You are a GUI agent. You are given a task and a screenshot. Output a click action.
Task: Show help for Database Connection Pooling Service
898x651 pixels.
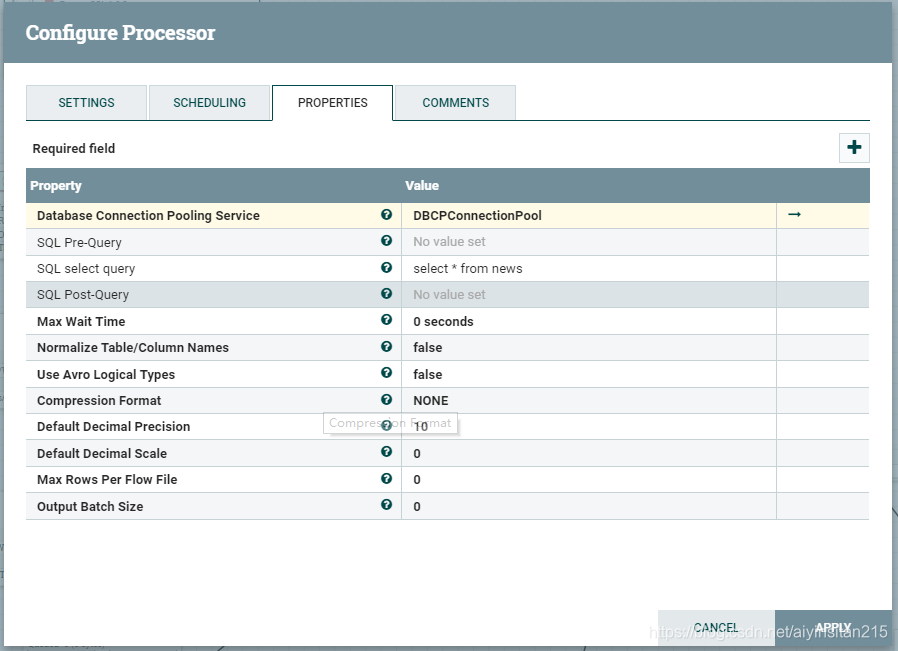coord(387,214)
